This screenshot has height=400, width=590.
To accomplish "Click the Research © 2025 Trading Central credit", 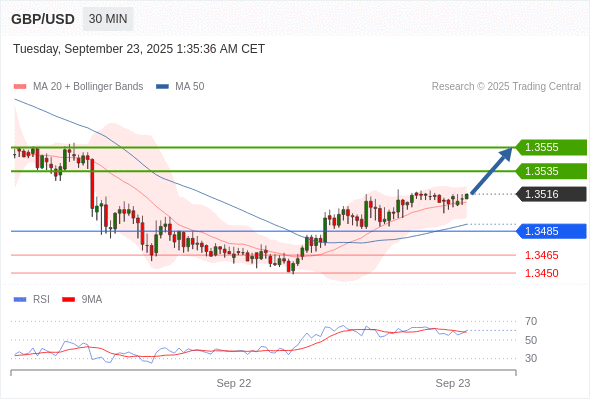I will click(506, 87).
